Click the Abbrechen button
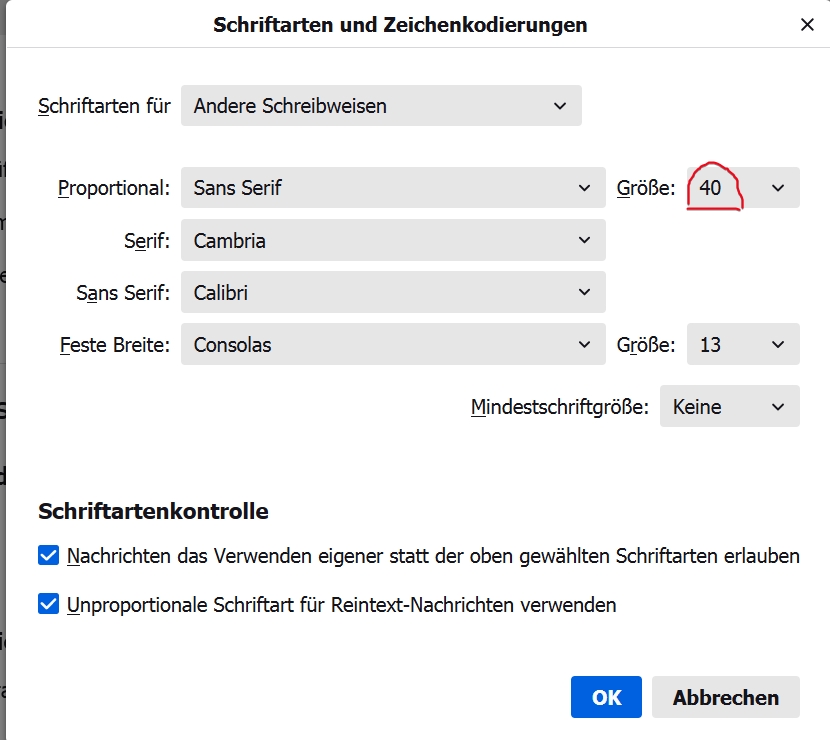The height and width of the screenshot is (740, 830). click(725, 697)
